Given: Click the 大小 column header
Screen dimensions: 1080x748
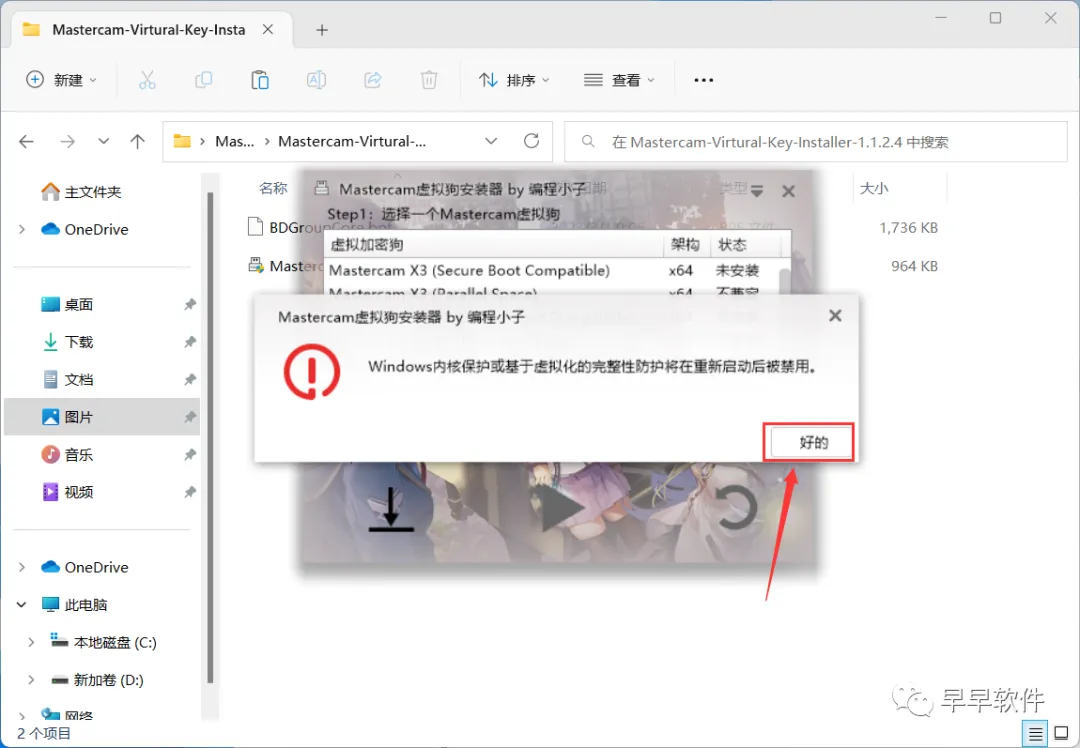Looking at the screenshot, I should tap(875, 188).
